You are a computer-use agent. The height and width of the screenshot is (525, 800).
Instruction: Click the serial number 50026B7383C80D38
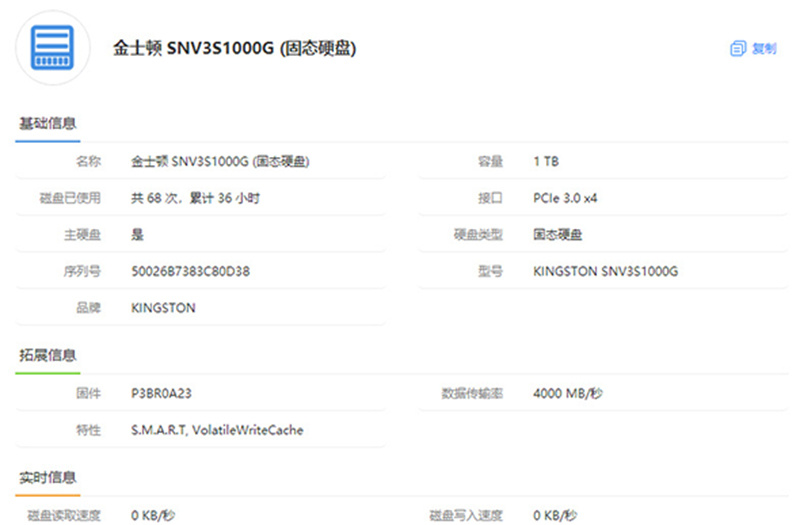[x=190, y=271]
